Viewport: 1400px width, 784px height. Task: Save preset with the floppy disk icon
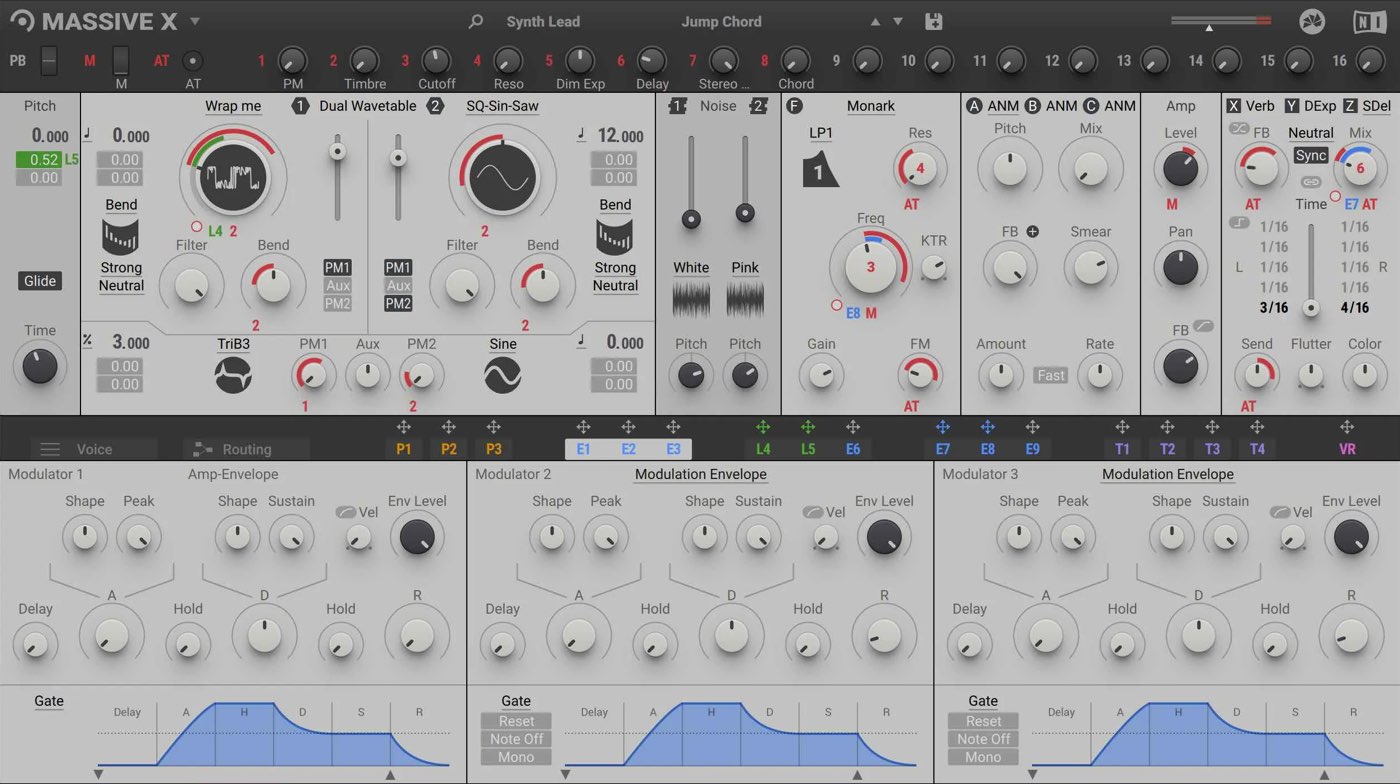(934, 21)
